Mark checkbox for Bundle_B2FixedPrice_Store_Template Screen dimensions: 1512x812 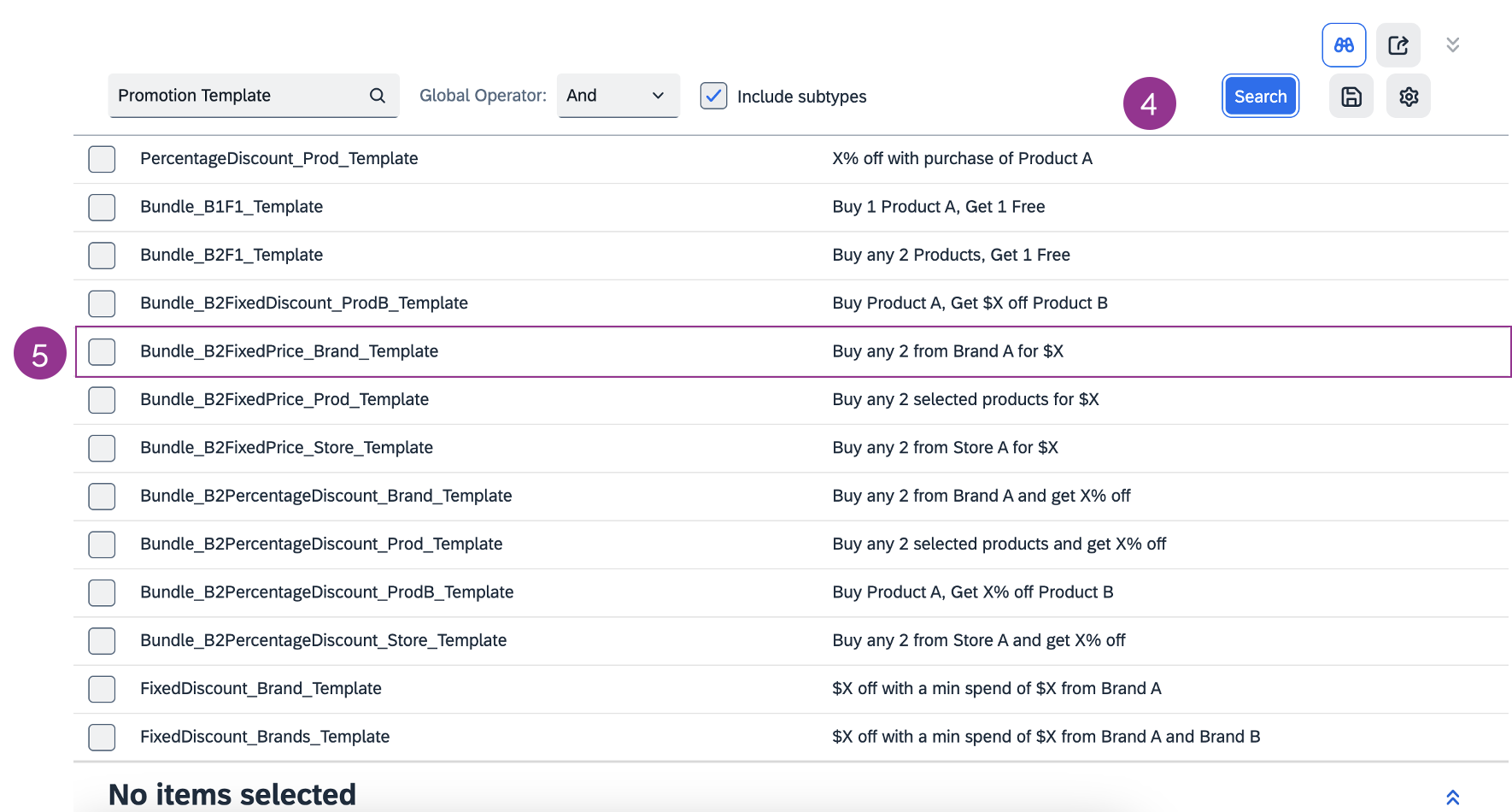[x=102, y=449]
